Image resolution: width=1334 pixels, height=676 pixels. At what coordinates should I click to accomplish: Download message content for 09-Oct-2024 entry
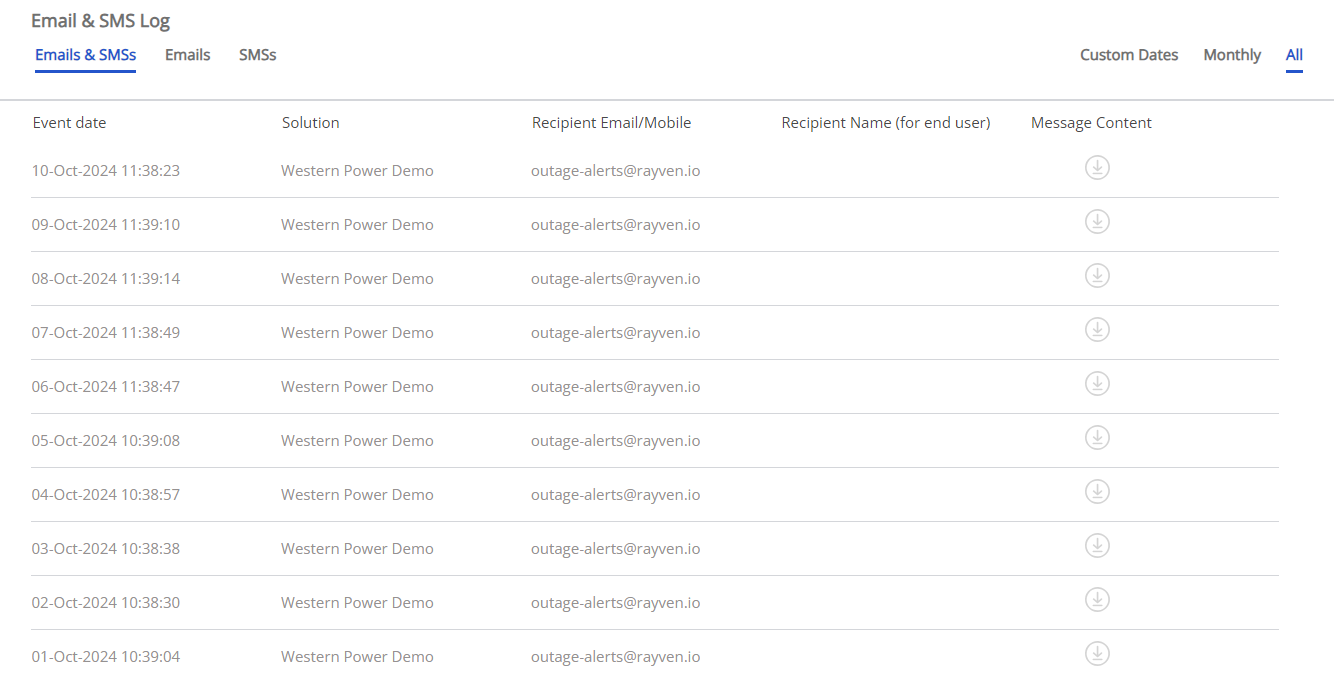click(x=1097, y=221)
